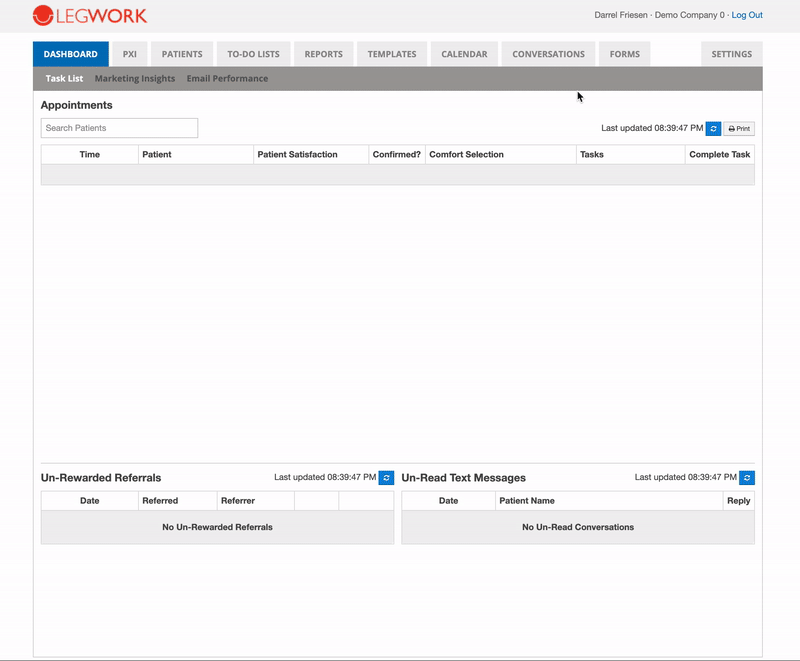Click the referrals Date column header

click(90, 501)
